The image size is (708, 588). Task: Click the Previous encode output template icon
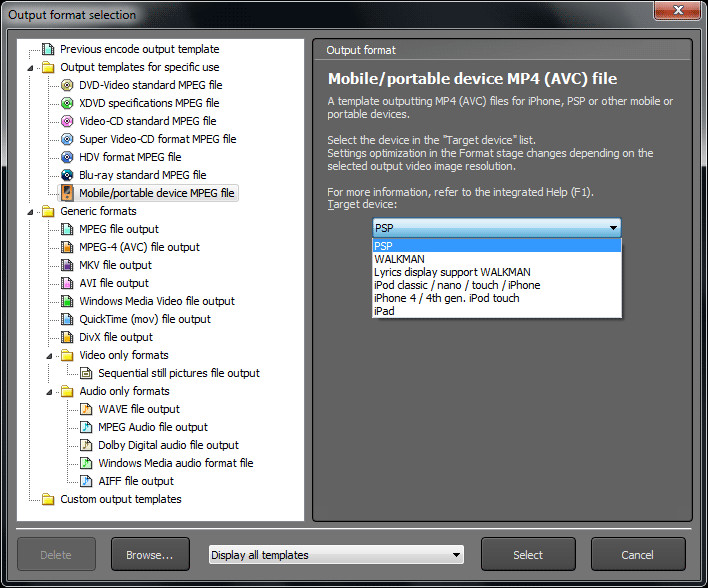(x=48, y=49)
